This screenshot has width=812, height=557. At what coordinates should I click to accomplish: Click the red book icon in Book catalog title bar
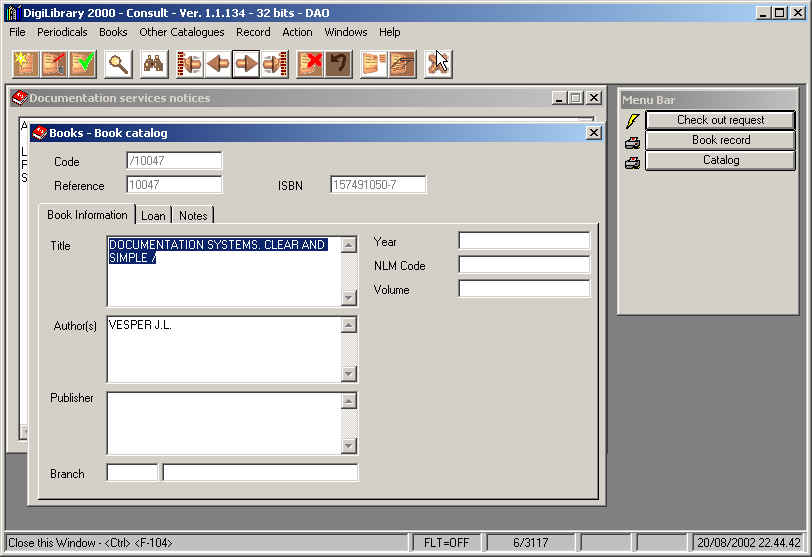tap(39, 133)
